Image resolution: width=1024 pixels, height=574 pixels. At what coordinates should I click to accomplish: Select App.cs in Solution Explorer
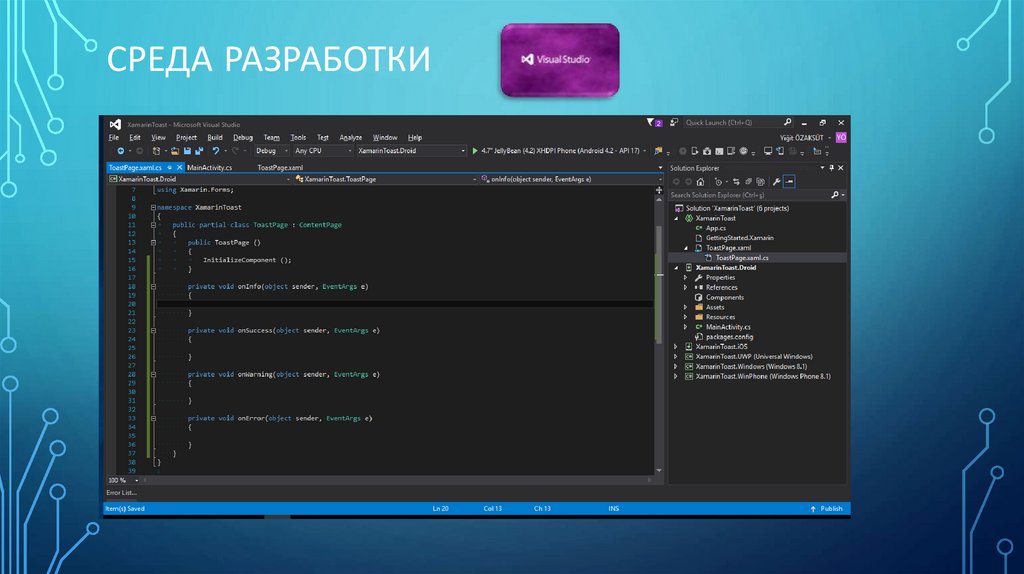pos(716,228)
